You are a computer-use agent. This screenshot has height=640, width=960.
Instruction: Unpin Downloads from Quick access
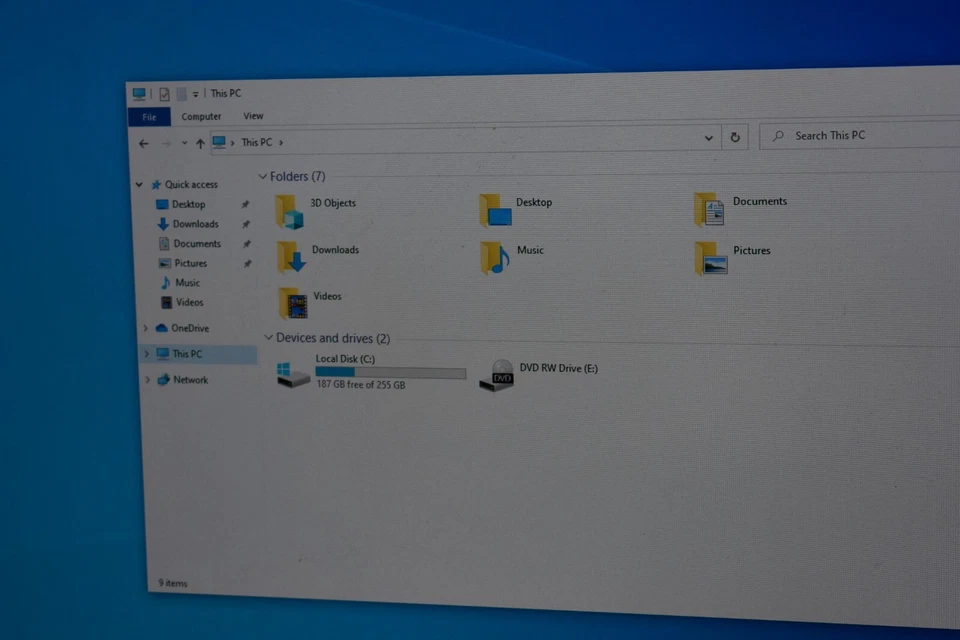pos(246,224)
